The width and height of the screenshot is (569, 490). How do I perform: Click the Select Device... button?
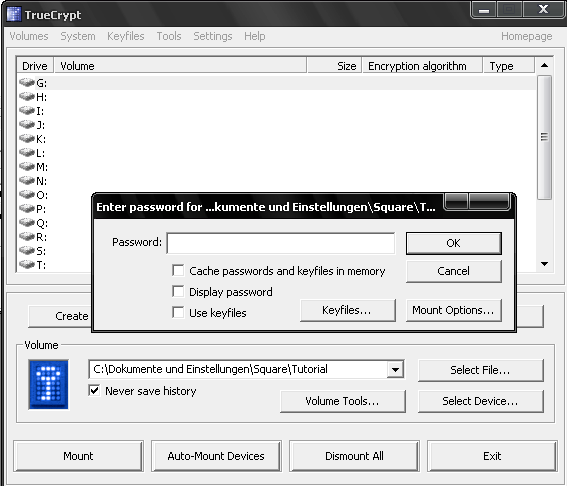480,401
